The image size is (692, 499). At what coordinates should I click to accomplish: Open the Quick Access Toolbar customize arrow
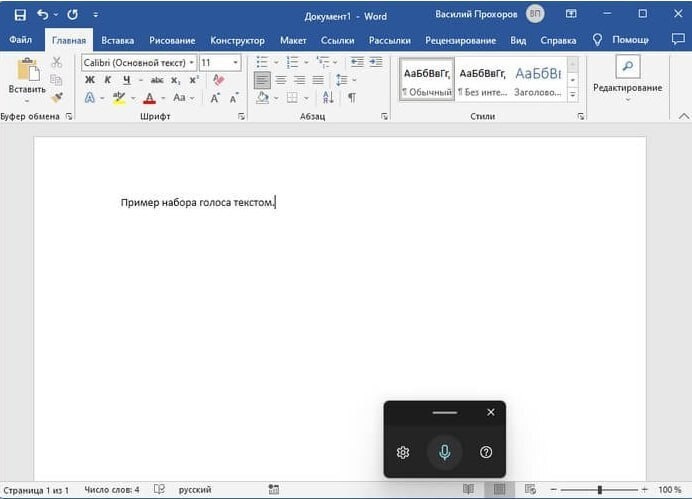click(95, 15)
